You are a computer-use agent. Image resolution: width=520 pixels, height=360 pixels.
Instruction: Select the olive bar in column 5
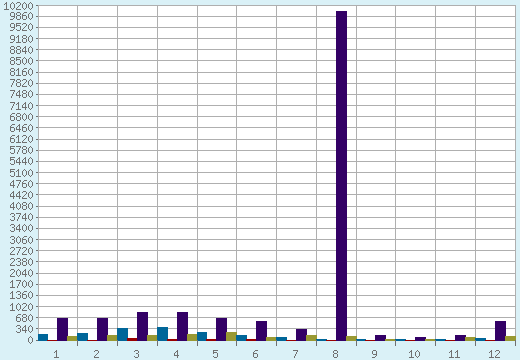[x=231, y=336]
